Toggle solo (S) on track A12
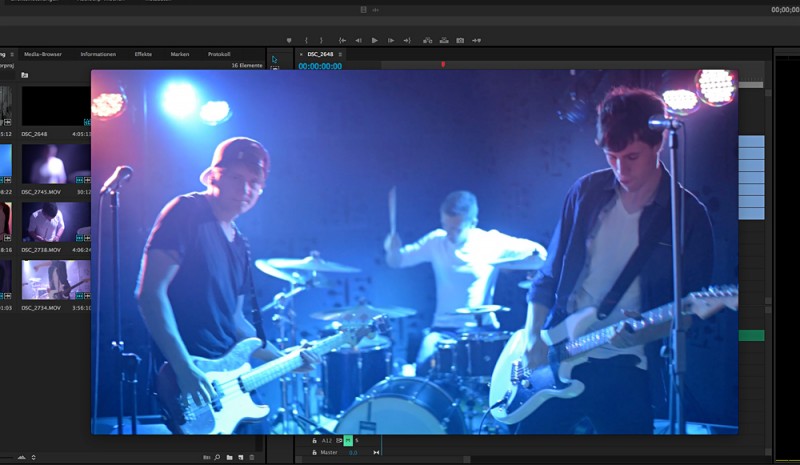 click(357, 440)
